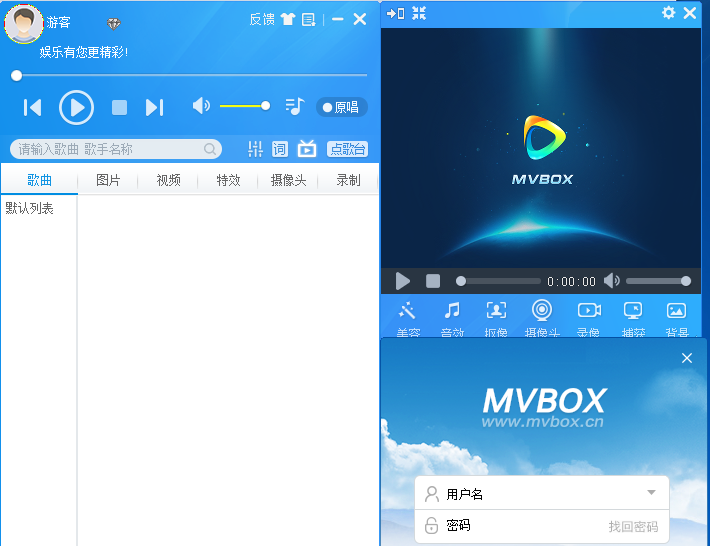
Task: Click the 用户名 username field
Action: (542, 493)
